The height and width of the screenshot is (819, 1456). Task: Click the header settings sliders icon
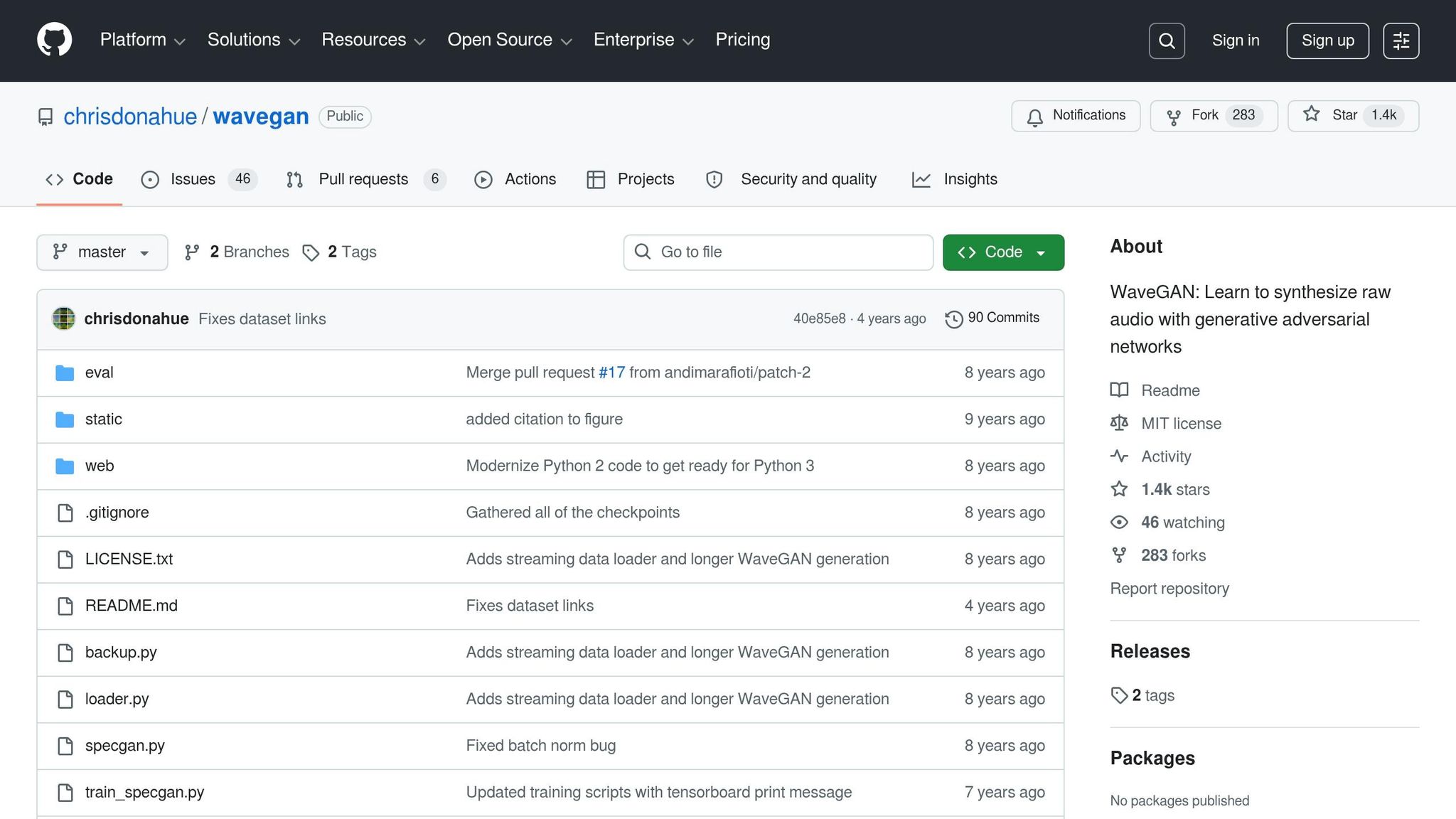click(1401, 41)
